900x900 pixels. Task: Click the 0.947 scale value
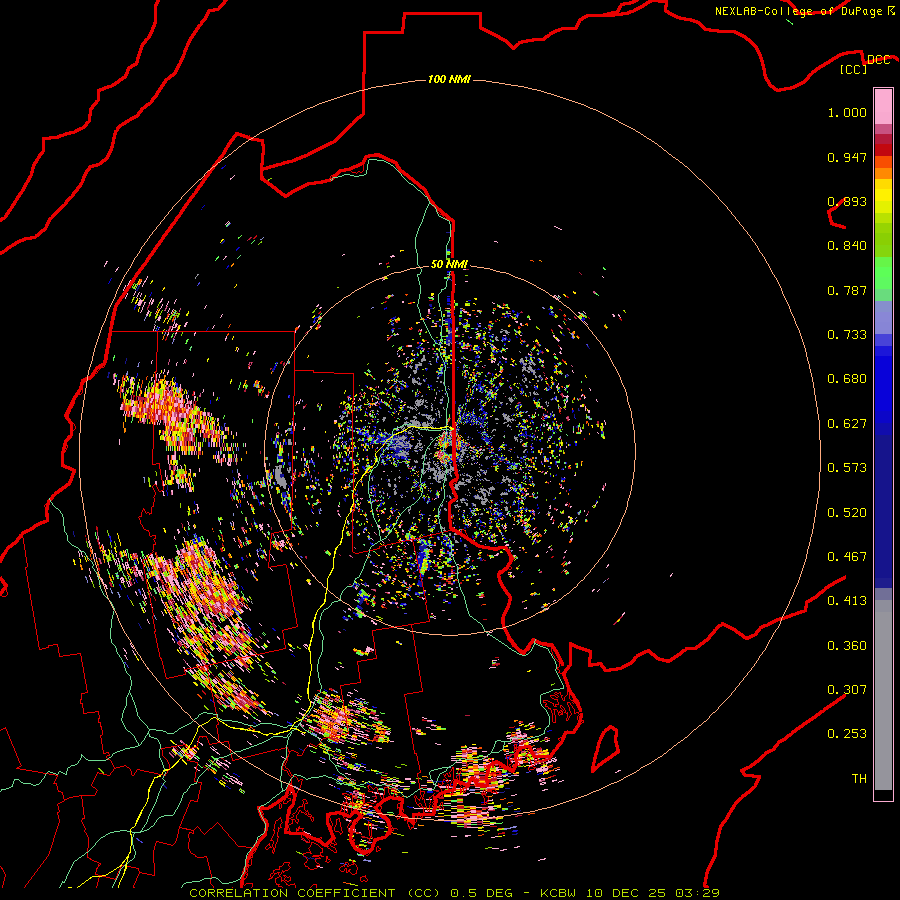[847, 157]
